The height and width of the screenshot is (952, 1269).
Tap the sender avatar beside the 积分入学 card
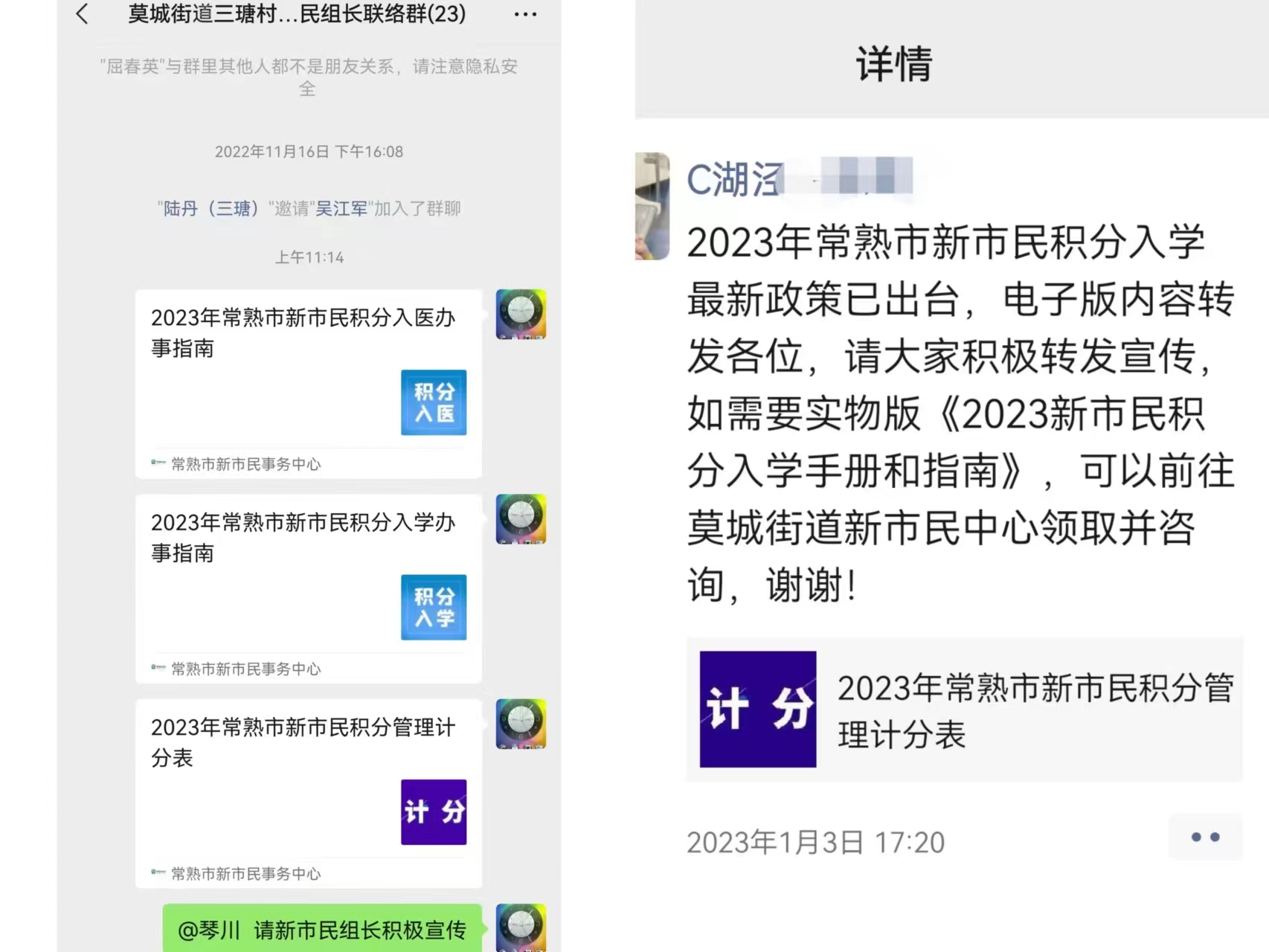coord(521,519)
